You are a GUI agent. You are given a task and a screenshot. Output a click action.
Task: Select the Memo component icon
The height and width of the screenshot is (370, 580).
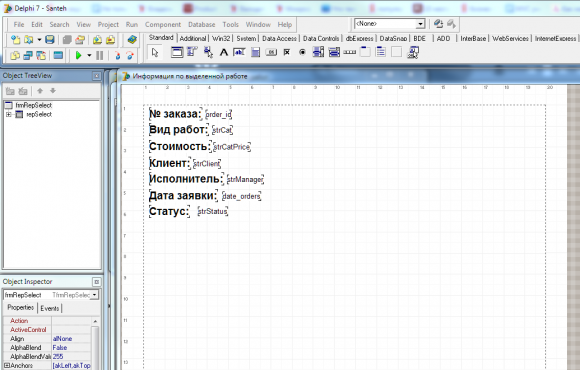255,53
